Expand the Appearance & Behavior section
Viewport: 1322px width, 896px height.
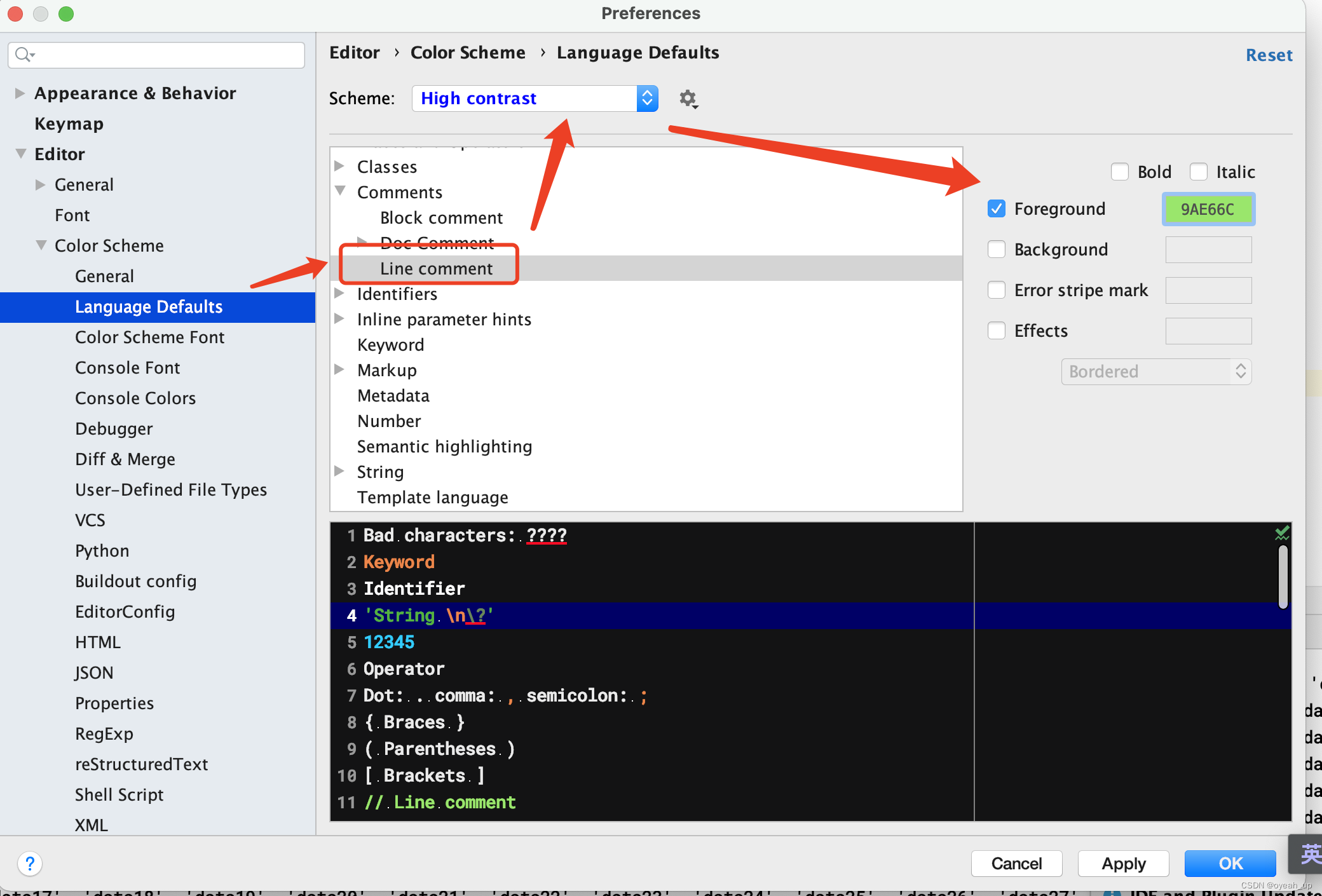pos(20,93)
